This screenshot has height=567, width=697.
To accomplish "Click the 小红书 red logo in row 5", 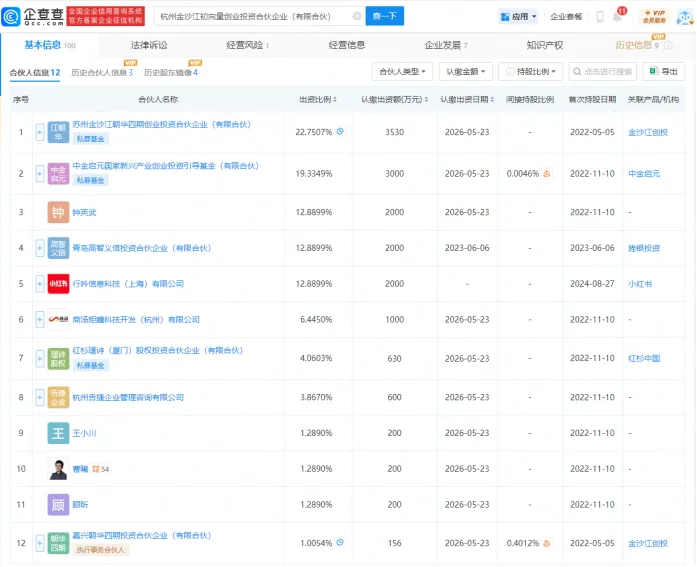I will (59, 284).
